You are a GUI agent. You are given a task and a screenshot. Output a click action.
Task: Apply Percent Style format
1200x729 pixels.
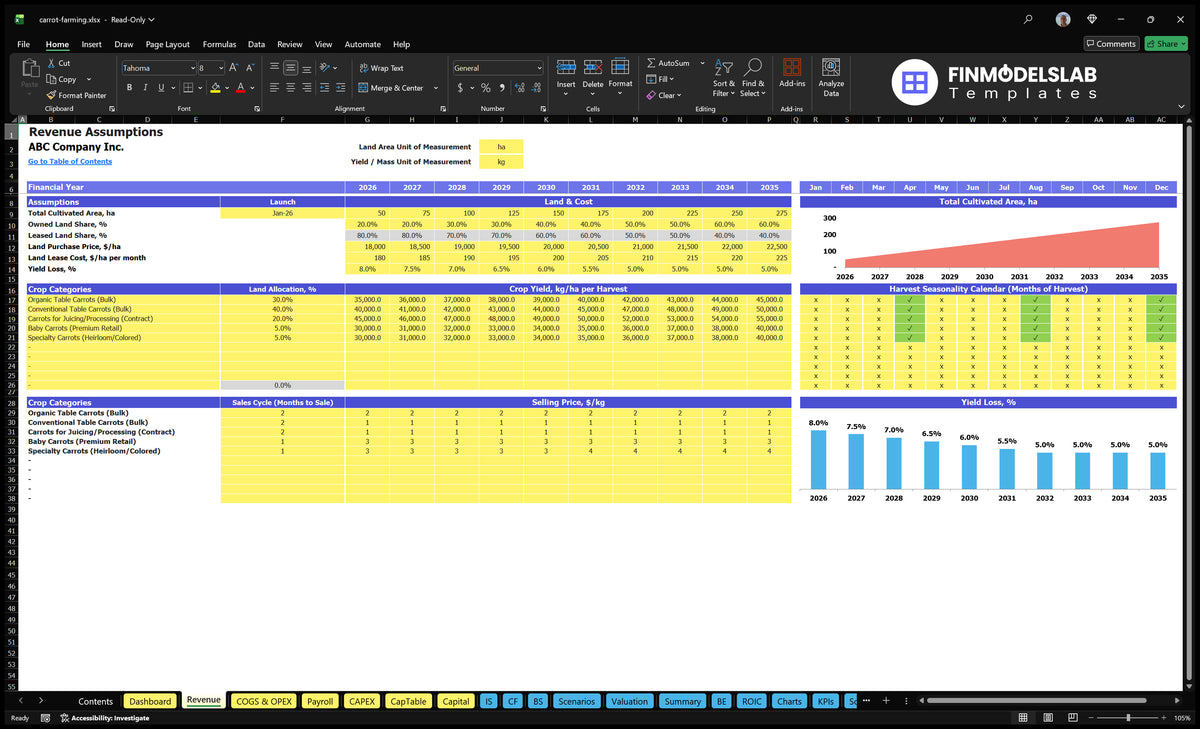coord(486,88)
